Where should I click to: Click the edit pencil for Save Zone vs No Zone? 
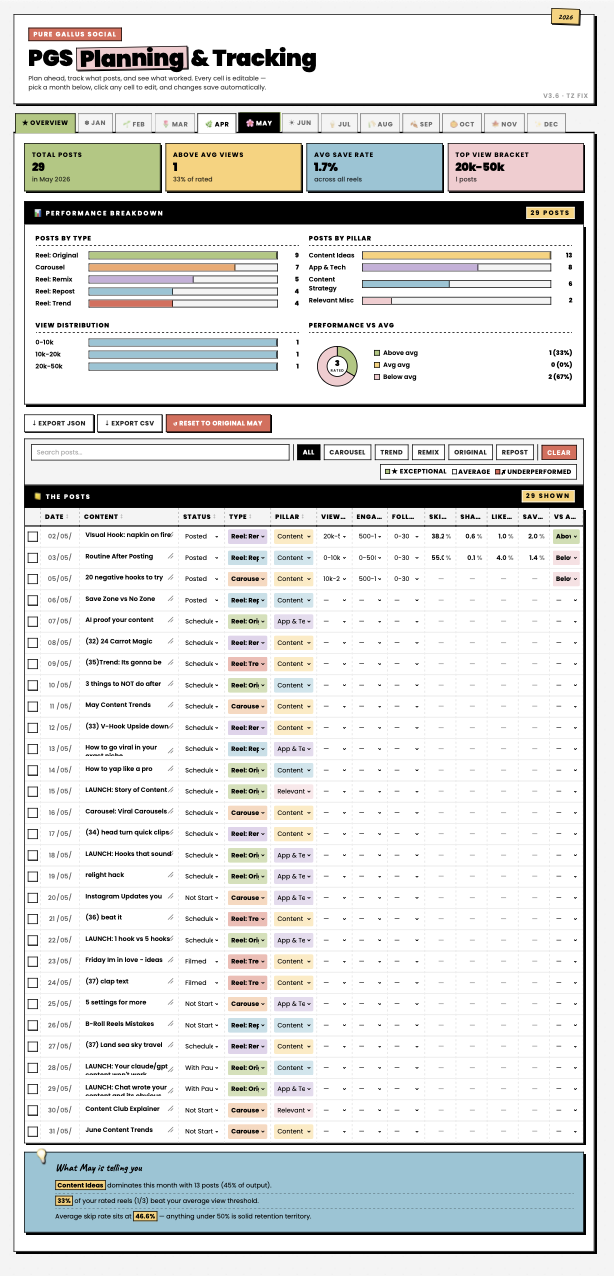click(171, 599)
